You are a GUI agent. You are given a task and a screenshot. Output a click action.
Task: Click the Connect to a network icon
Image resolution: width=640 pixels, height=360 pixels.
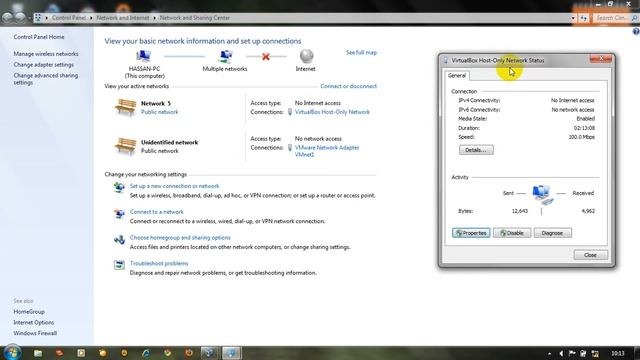119,213
